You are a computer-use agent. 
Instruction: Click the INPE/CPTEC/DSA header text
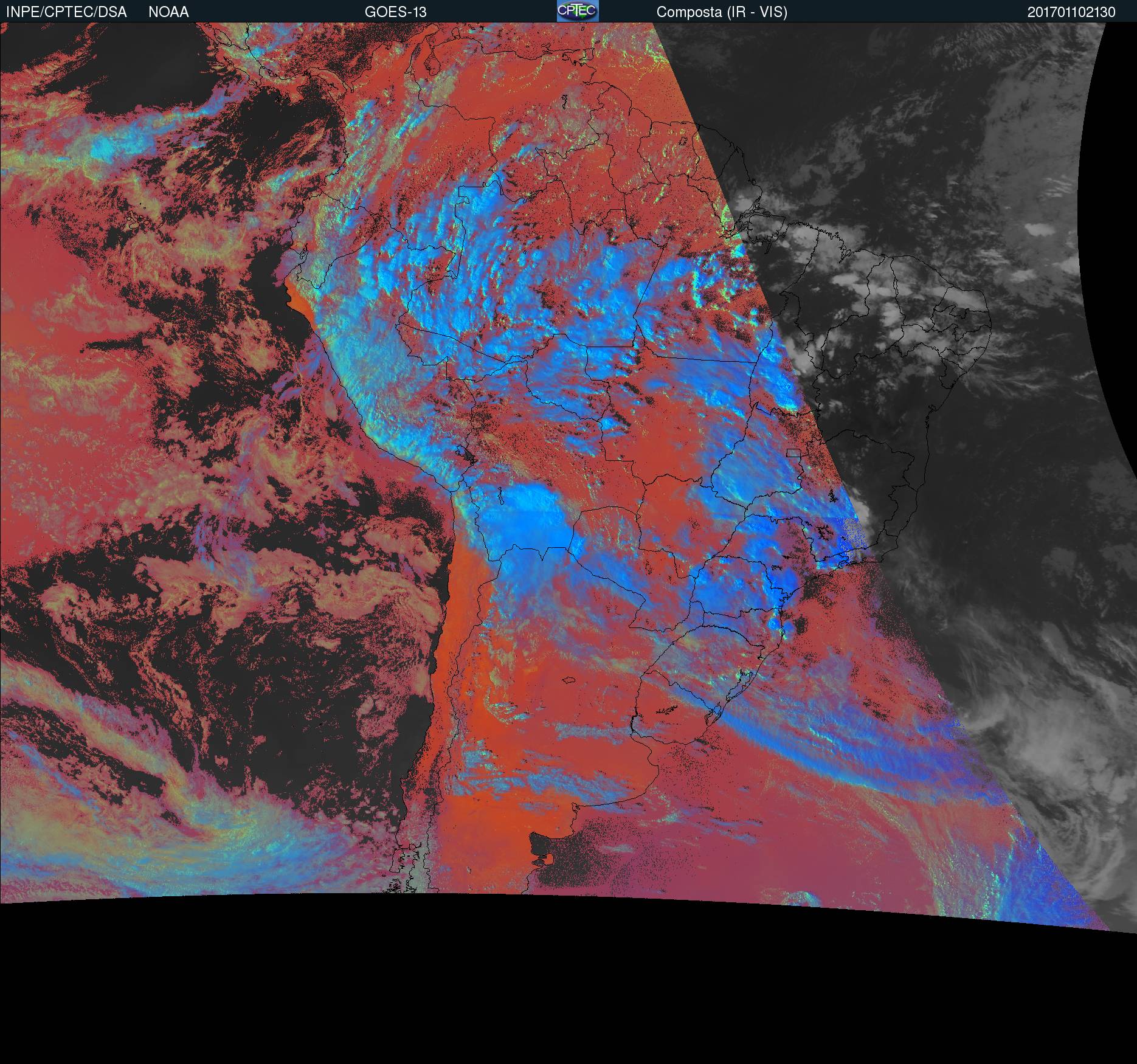(66, 12)
